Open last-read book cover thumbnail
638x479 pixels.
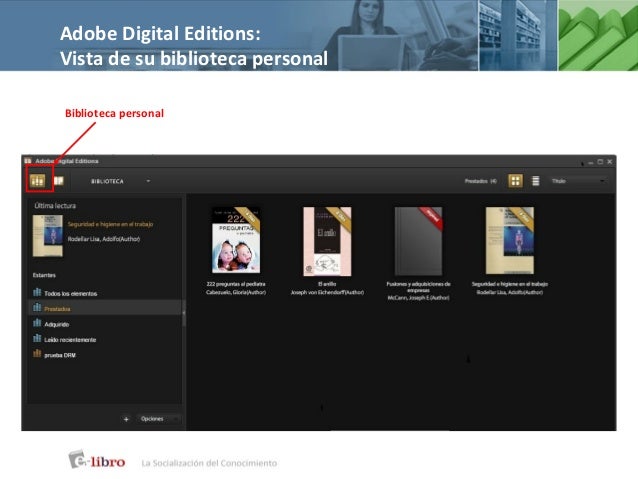48,236
